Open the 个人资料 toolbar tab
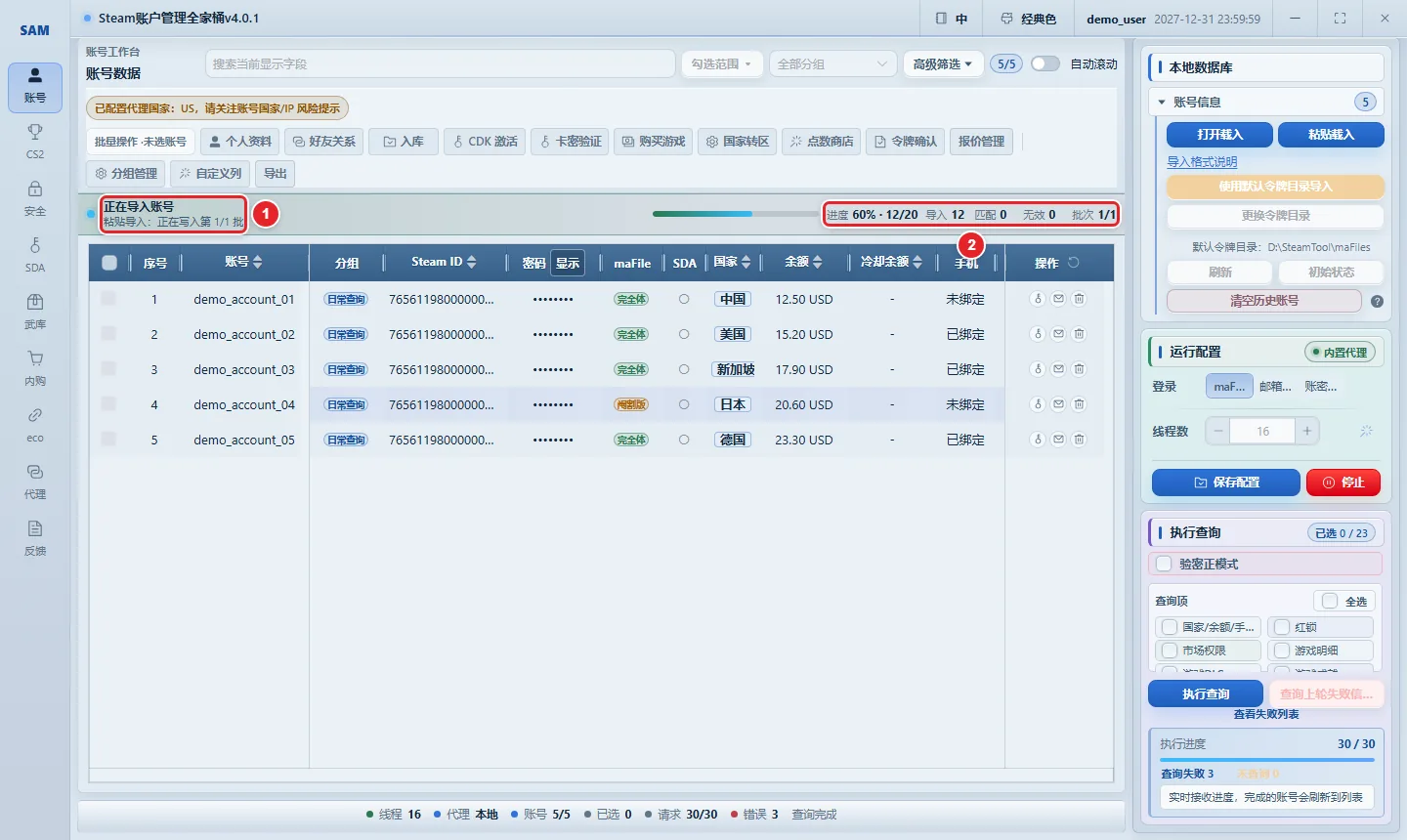1407x840 pixels. [240, 142]
